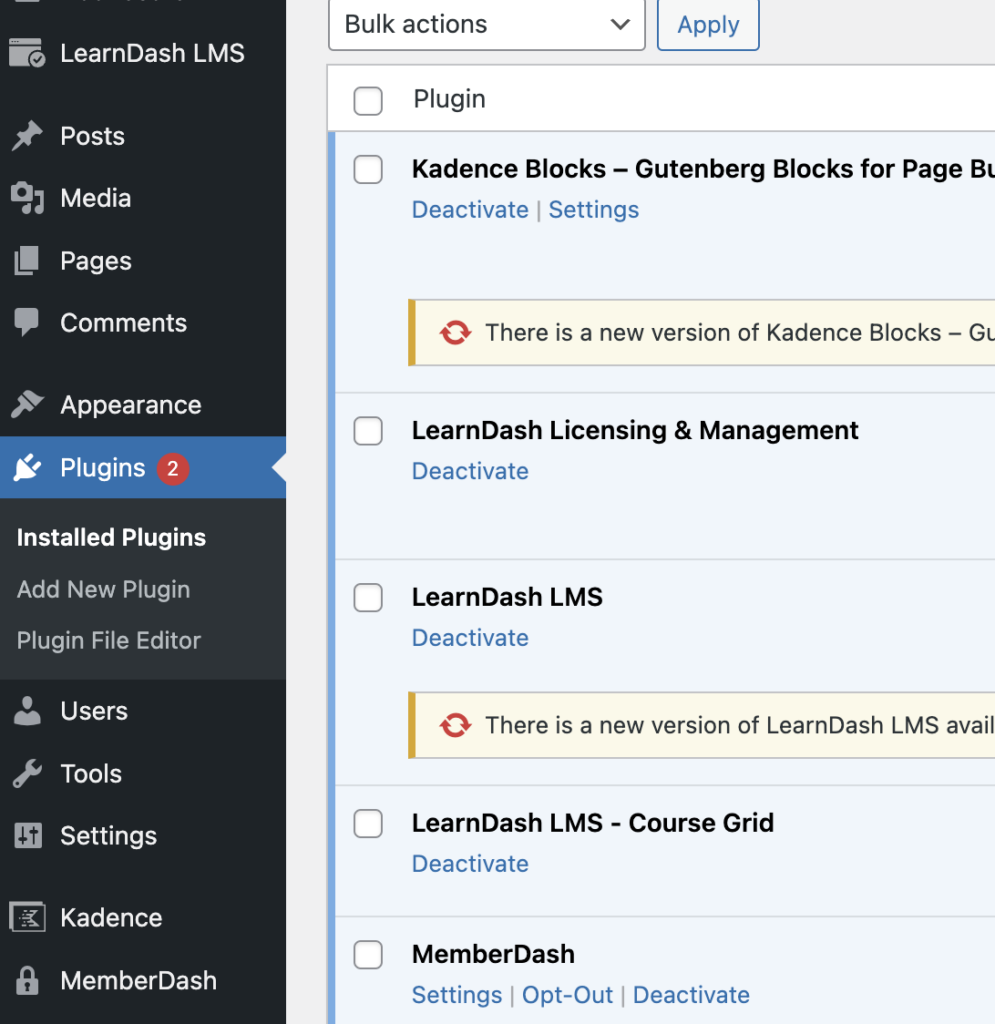The image size is (995, 1024).
Task: Click the Pages icon in sidebar
Action: (x=27, y=261)
